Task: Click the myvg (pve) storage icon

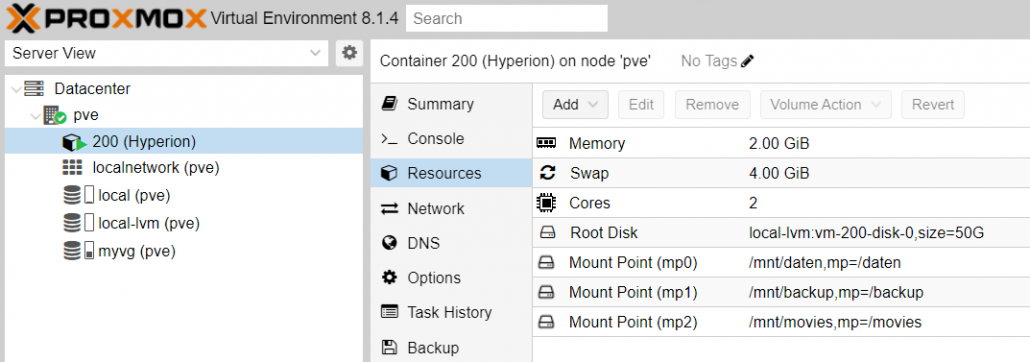Action: [79, 251]
